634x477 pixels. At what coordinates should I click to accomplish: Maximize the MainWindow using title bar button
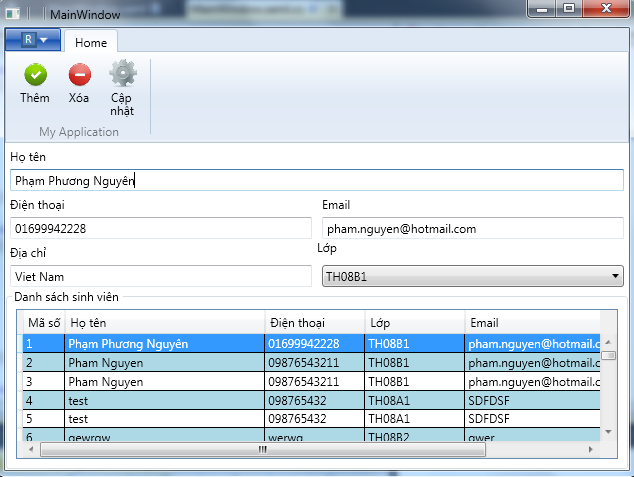click(569, 8)
